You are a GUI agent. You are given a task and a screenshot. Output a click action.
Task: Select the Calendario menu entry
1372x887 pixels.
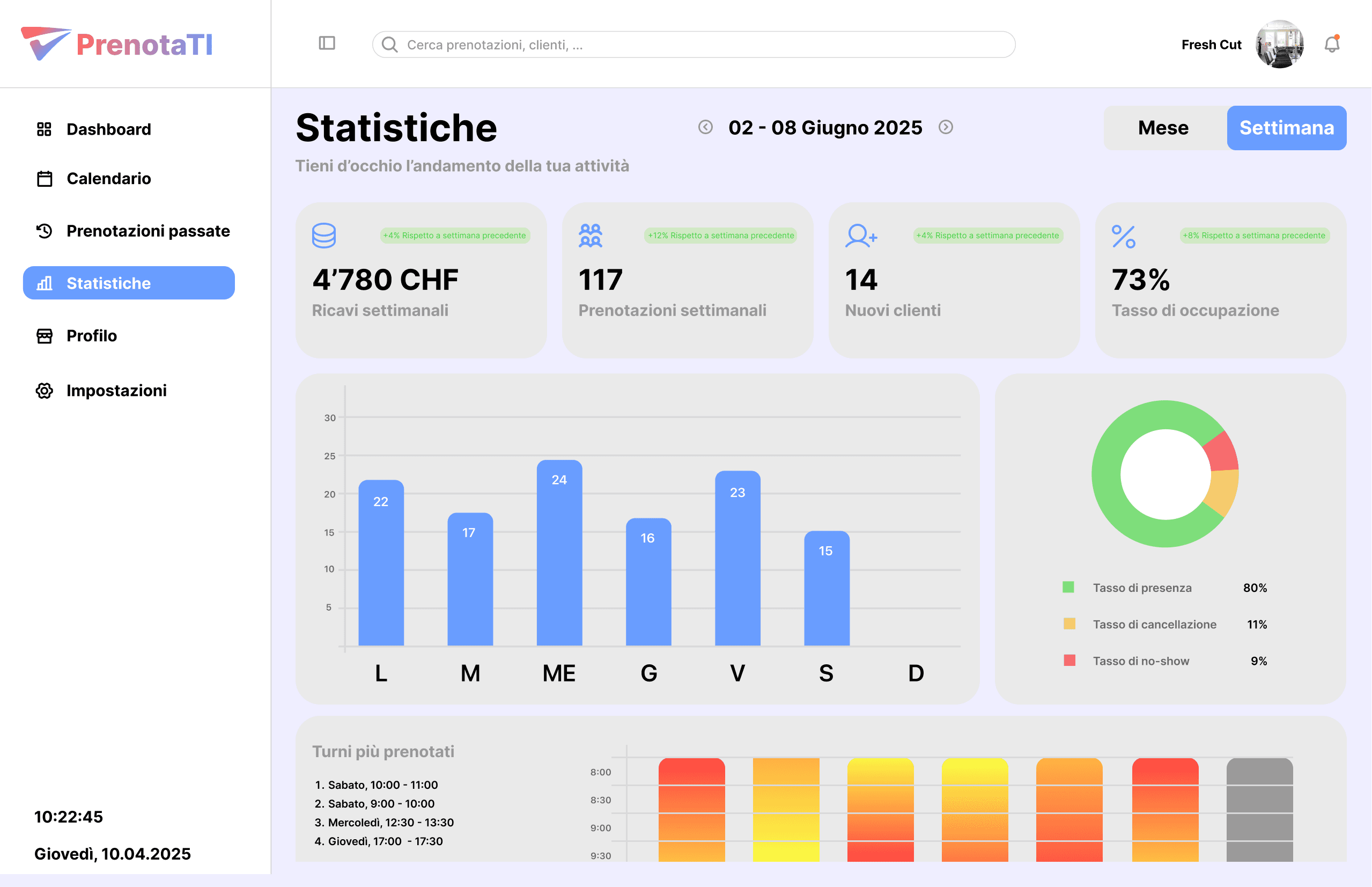[108, 179]
